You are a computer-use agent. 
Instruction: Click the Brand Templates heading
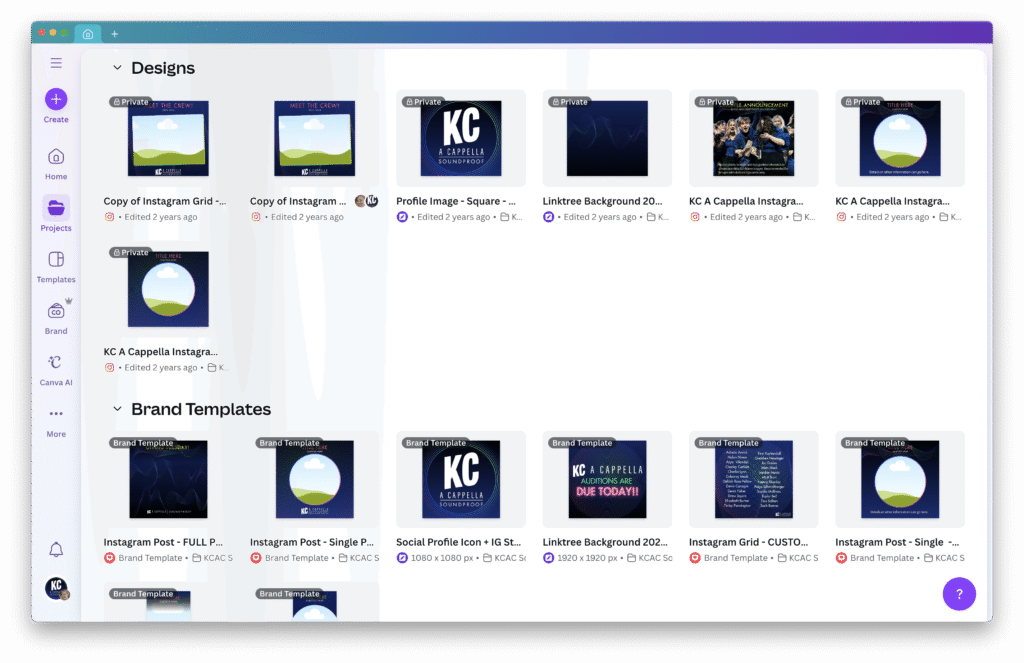(x=200, y=409)
